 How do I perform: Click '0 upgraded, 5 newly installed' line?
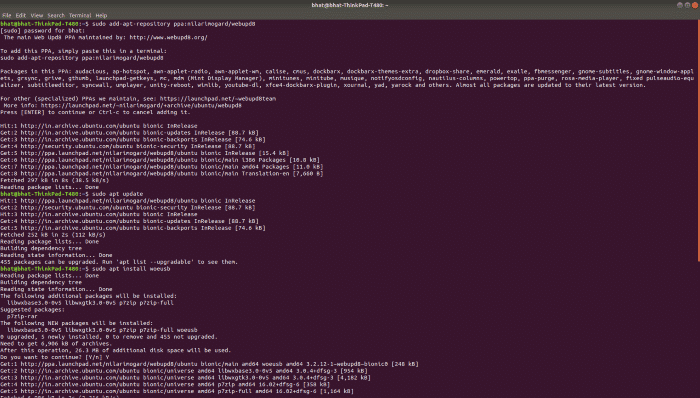(109, 337)
